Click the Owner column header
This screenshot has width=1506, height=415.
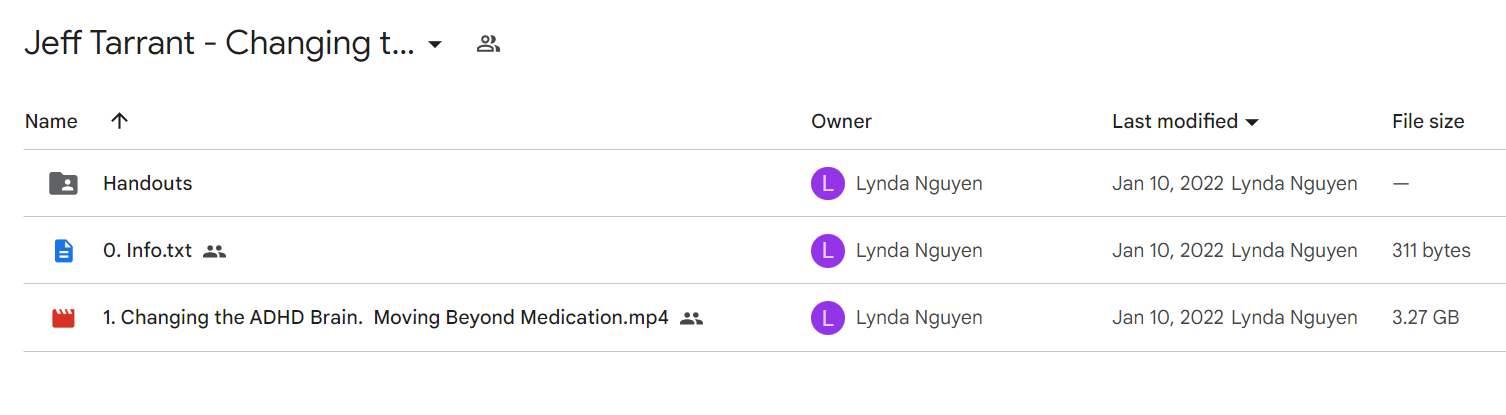click(x=841, y=121)
